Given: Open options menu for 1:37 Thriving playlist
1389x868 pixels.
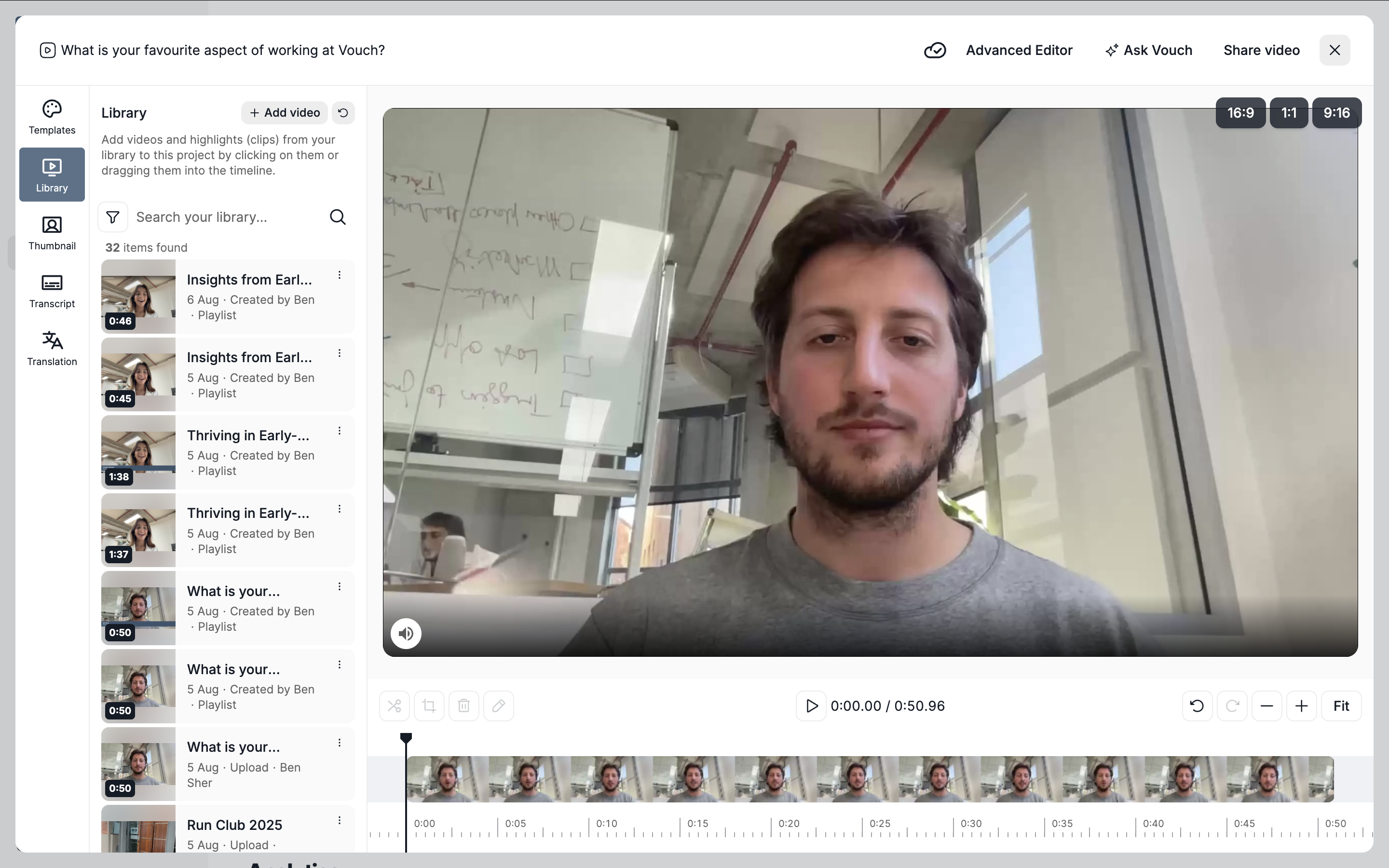Looking at the screenshot, I should tap(340, 509).
